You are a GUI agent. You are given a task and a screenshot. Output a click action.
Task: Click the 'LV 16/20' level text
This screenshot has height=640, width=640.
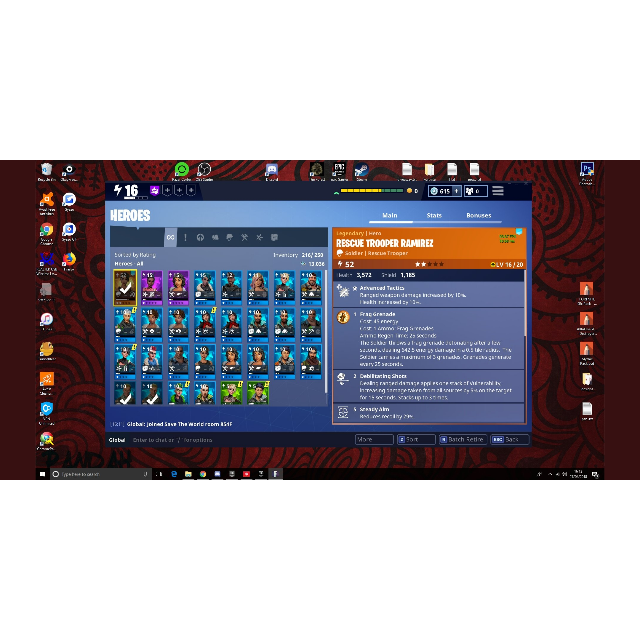tap(507, 264)
